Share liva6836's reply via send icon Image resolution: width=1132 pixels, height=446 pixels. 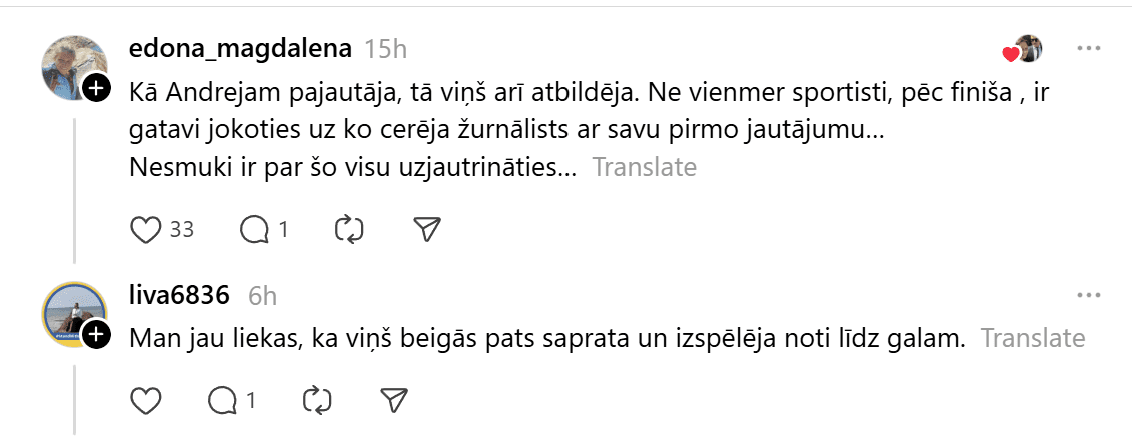pos(395,401)
